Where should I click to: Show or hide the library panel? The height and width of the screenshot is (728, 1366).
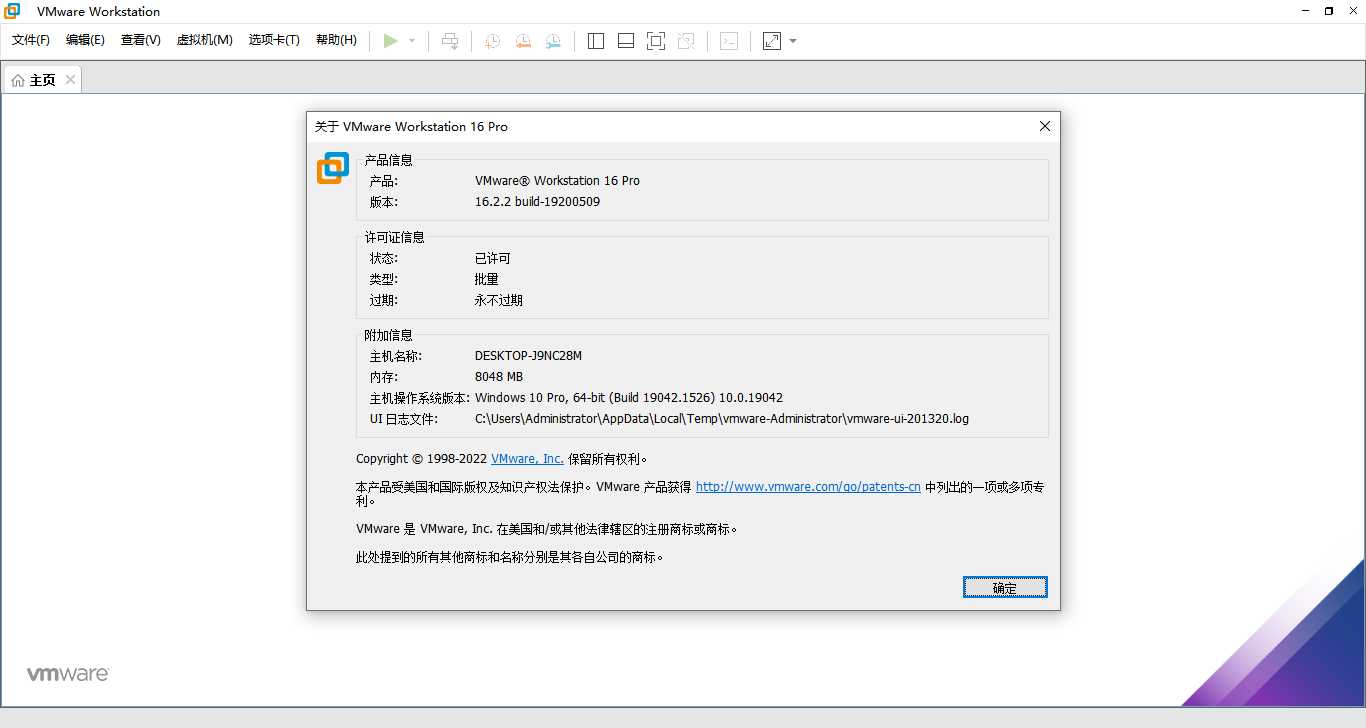[x=595, y=40]
